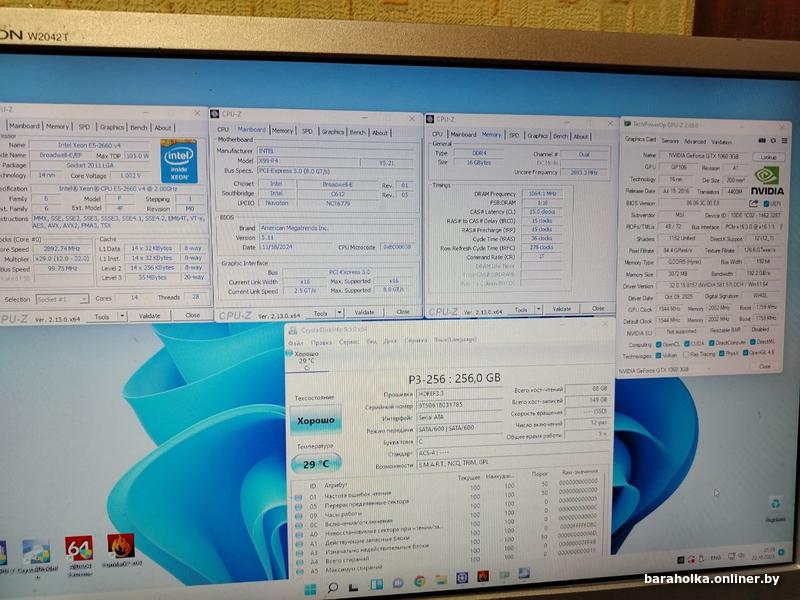The width and height of the screenshot is (800, 600).
Task: Toggle the UEFI checkbox in GPU-Z
Action: [x=765, y=204]
